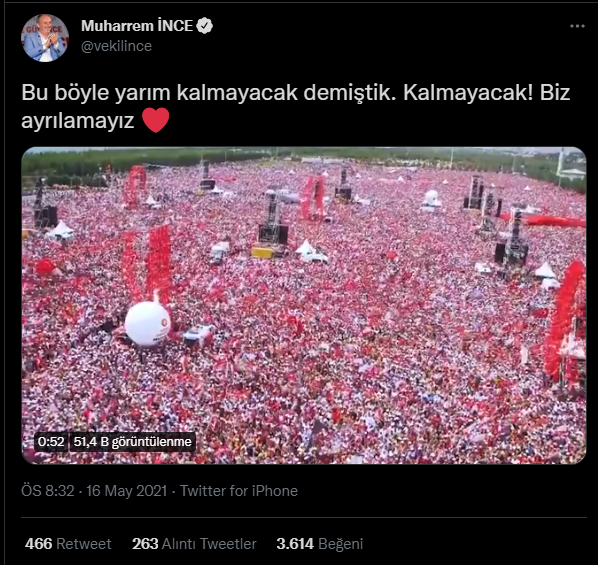This screenshot has width=598, height=565.
Task: Open the Muharrem İNCE display name link
Action: click(137, 26)
